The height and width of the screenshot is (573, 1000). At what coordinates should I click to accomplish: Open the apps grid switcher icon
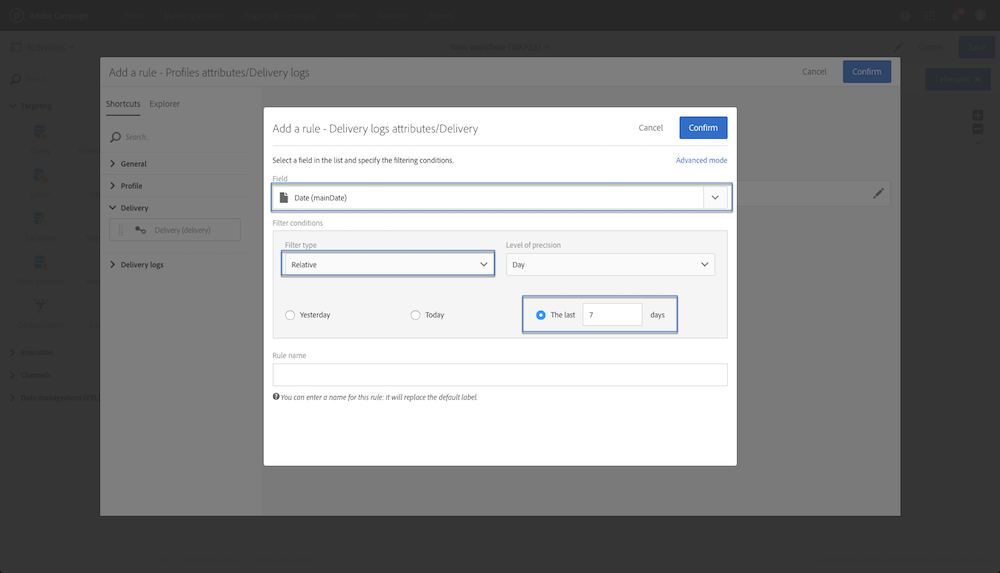[x=930, y=16]
